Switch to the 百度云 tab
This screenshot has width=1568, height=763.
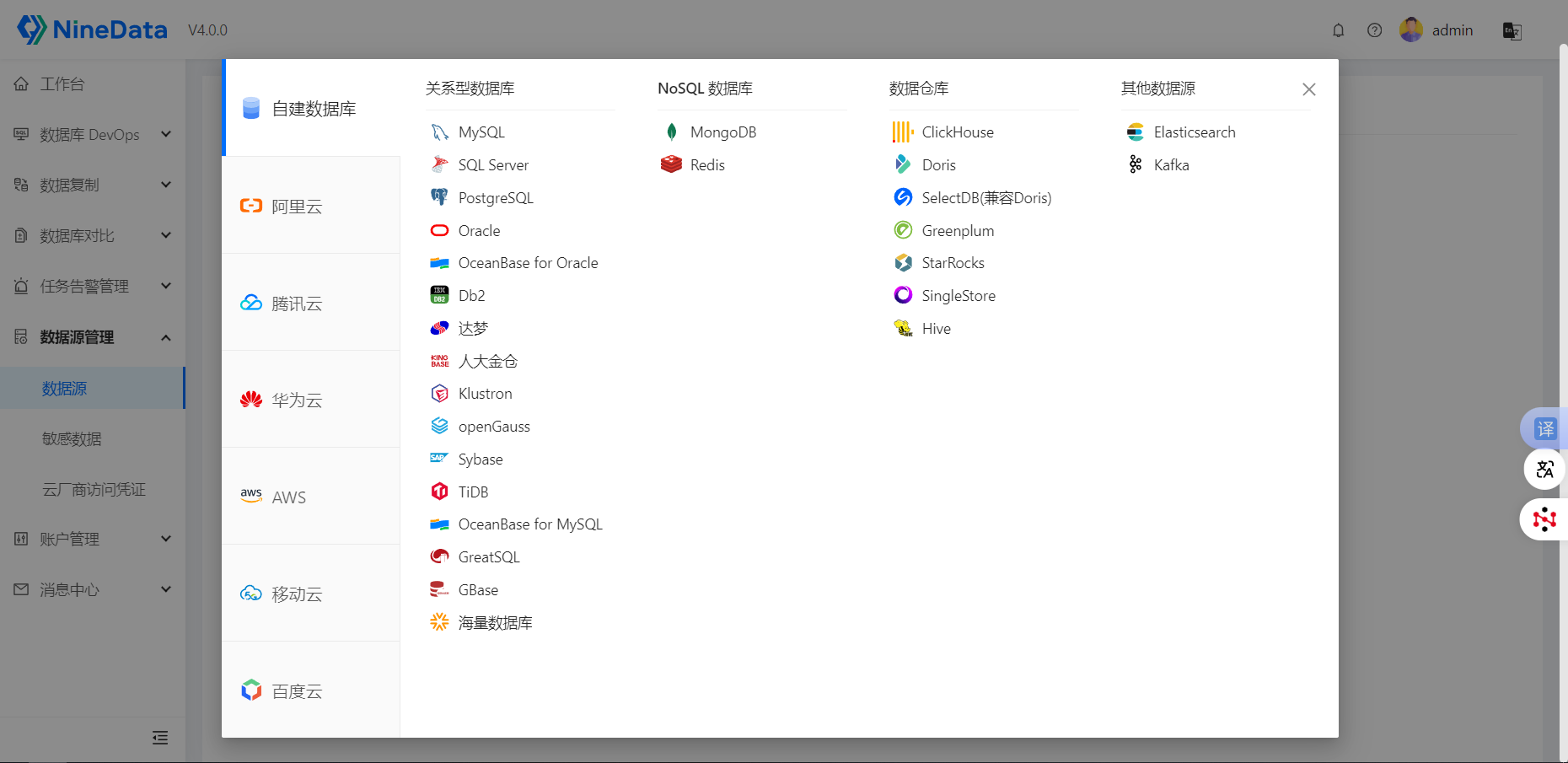tap(312, 690)
